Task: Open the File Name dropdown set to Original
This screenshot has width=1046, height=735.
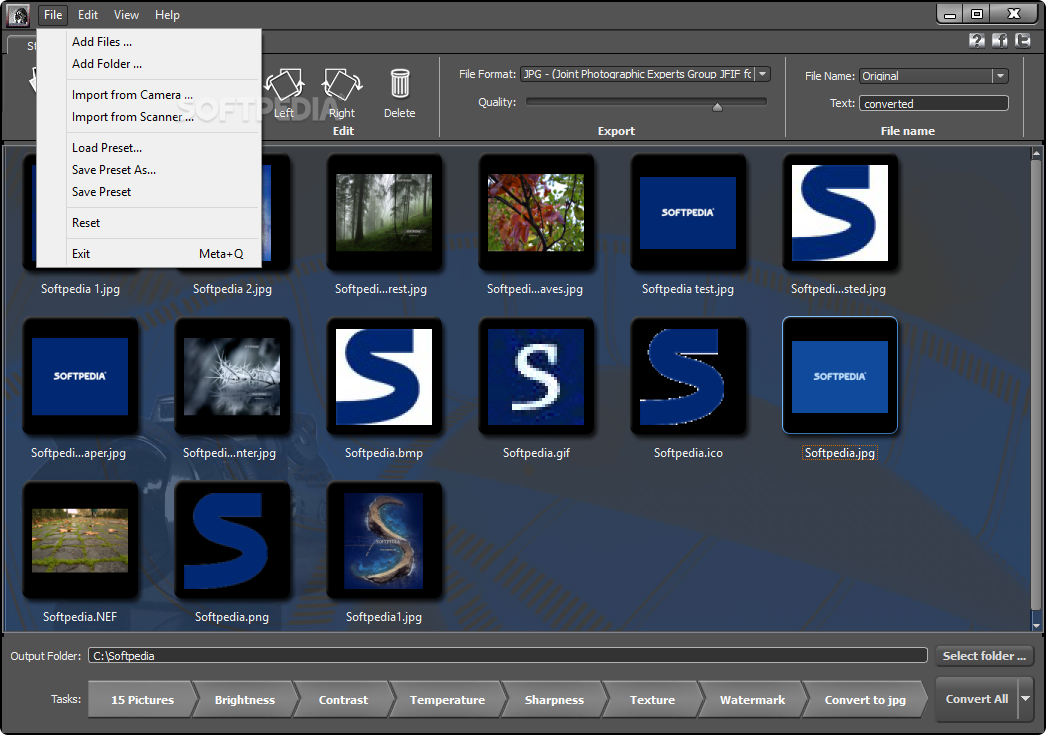Action: pyautogui.click(x=999, y=76)
